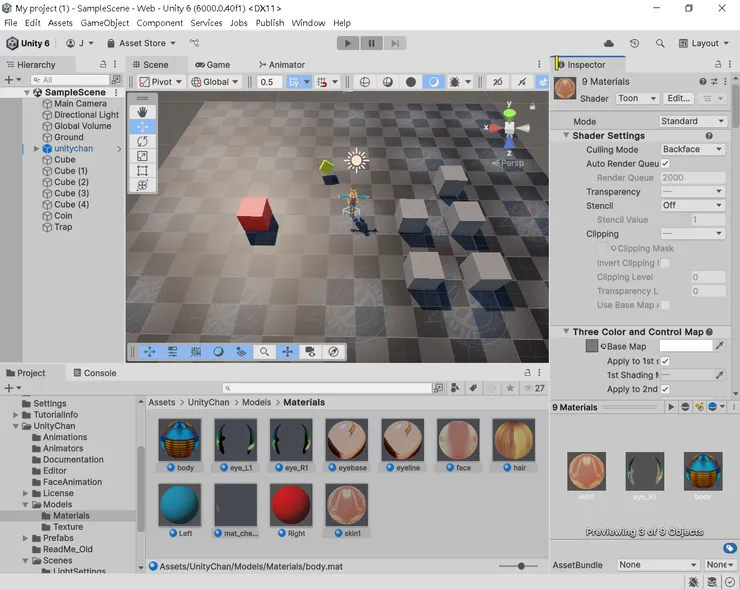This screenshot has height=589, width=740.
Task: Open the GameObject menu
Action: click(x=104, y=23)
